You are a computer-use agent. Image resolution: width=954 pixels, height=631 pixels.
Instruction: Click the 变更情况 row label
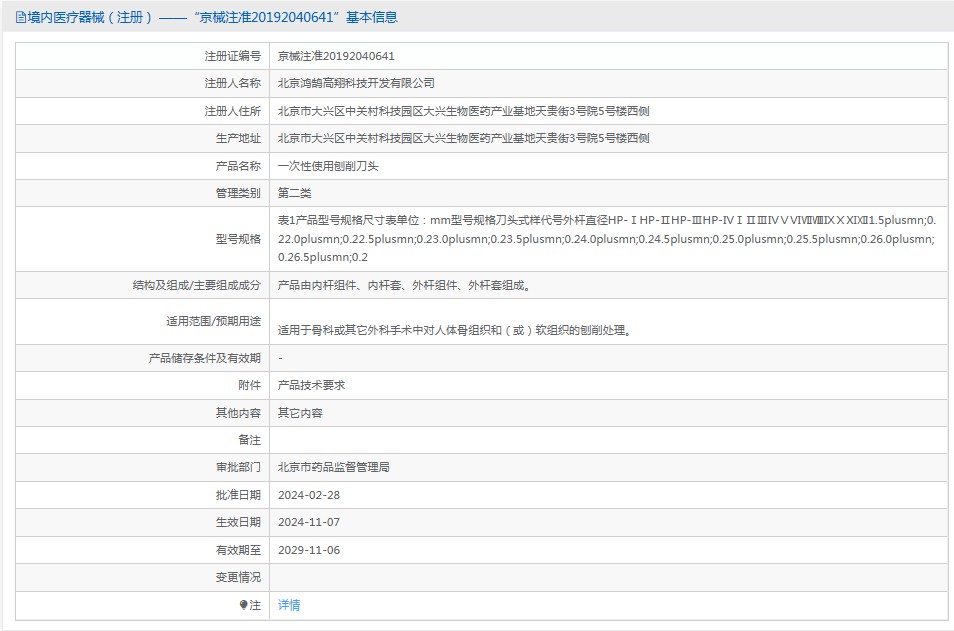click(238, 577)
